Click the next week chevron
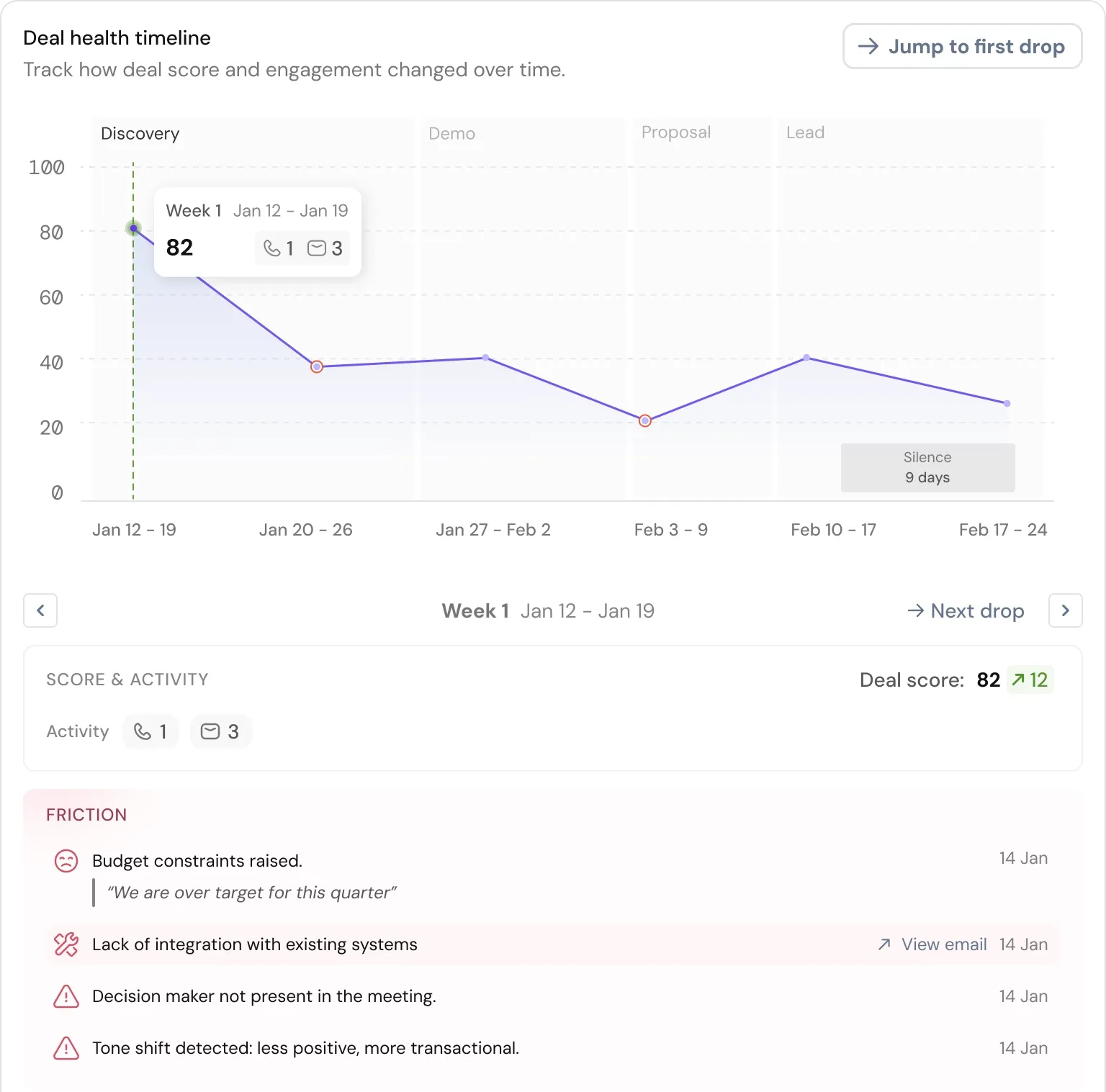The height and width of the screenshot is (1092, 1106). tap(1065, 610)
